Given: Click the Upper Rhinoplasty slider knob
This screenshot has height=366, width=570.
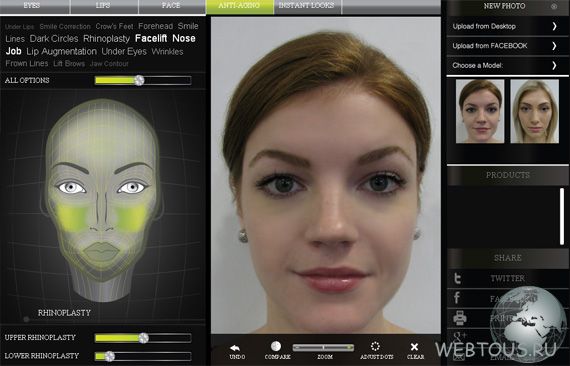Looking at the screenshot, I should click(x=144, y=338).
